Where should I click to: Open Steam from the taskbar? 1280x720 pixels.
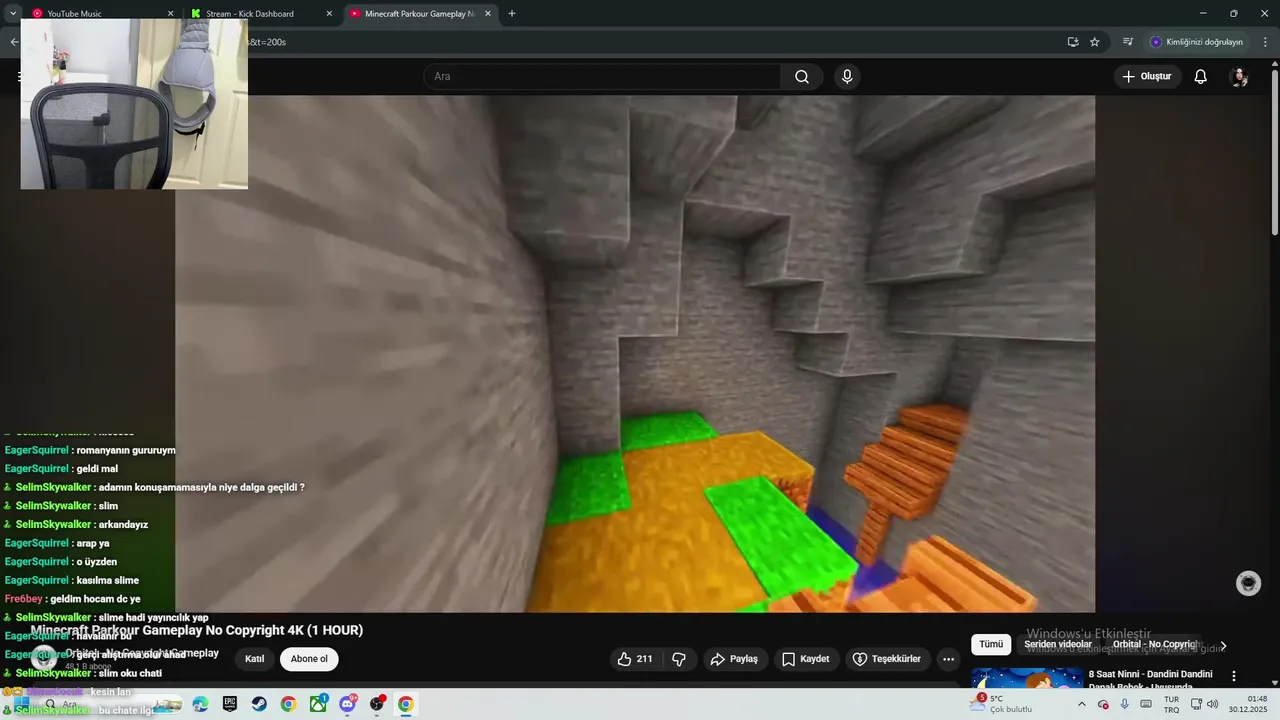click(259, 704)
